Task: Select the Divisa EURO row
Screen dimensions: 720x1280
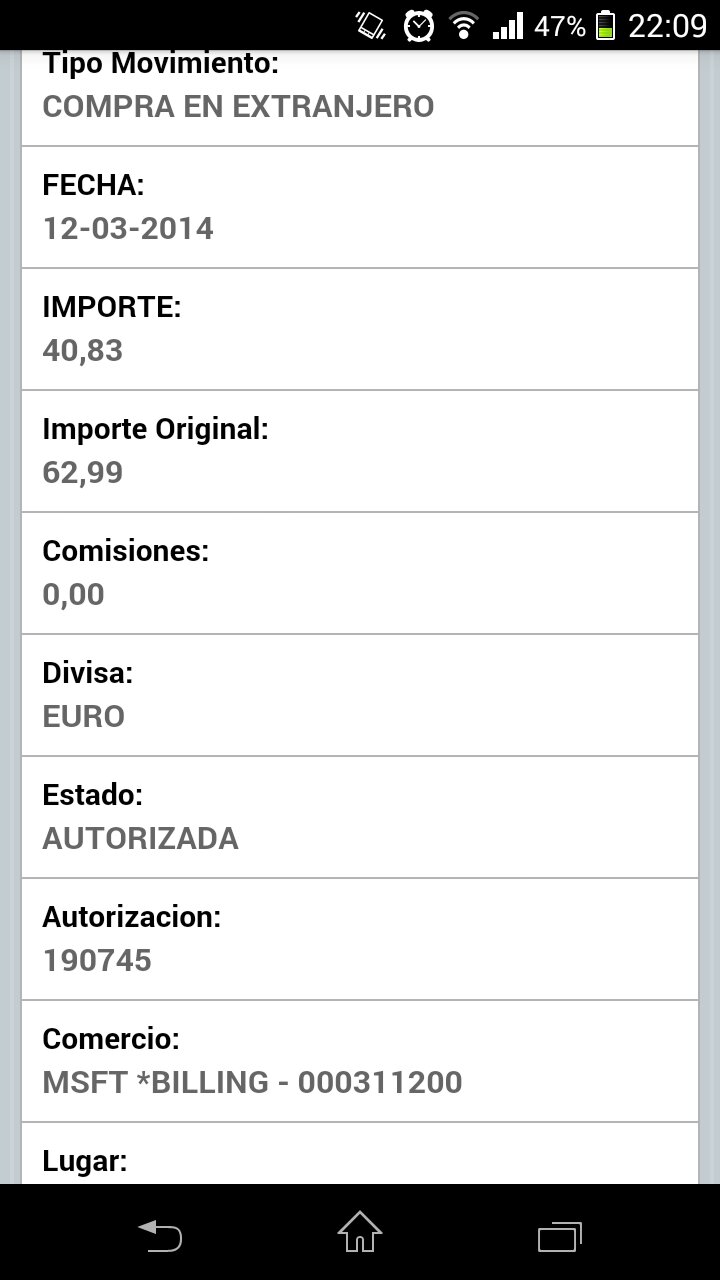Action: (x=360, y=695)
